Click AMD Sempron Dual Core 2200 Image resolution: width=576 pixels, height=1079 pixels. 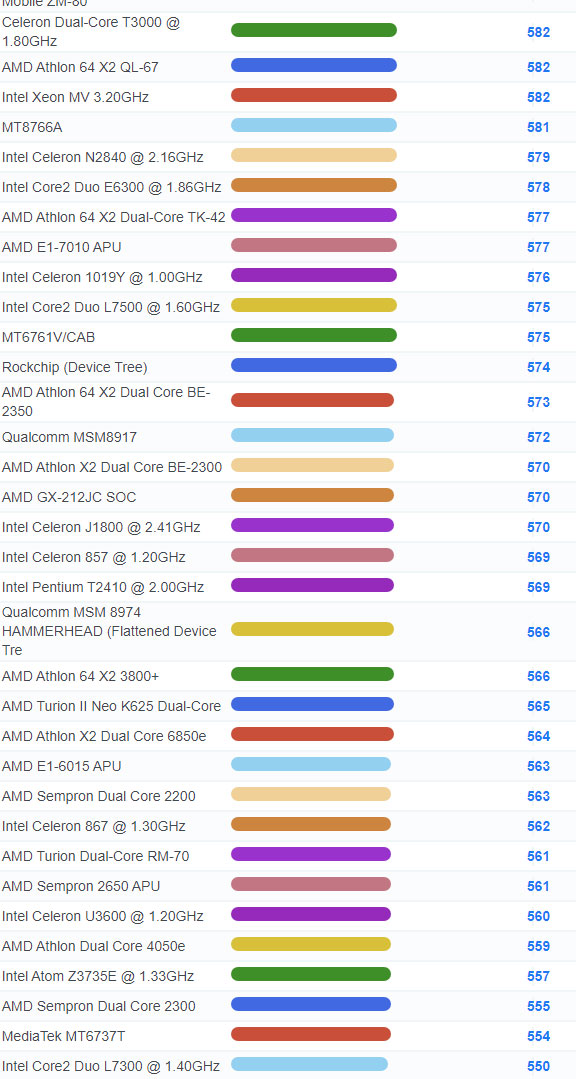point(99,797)
